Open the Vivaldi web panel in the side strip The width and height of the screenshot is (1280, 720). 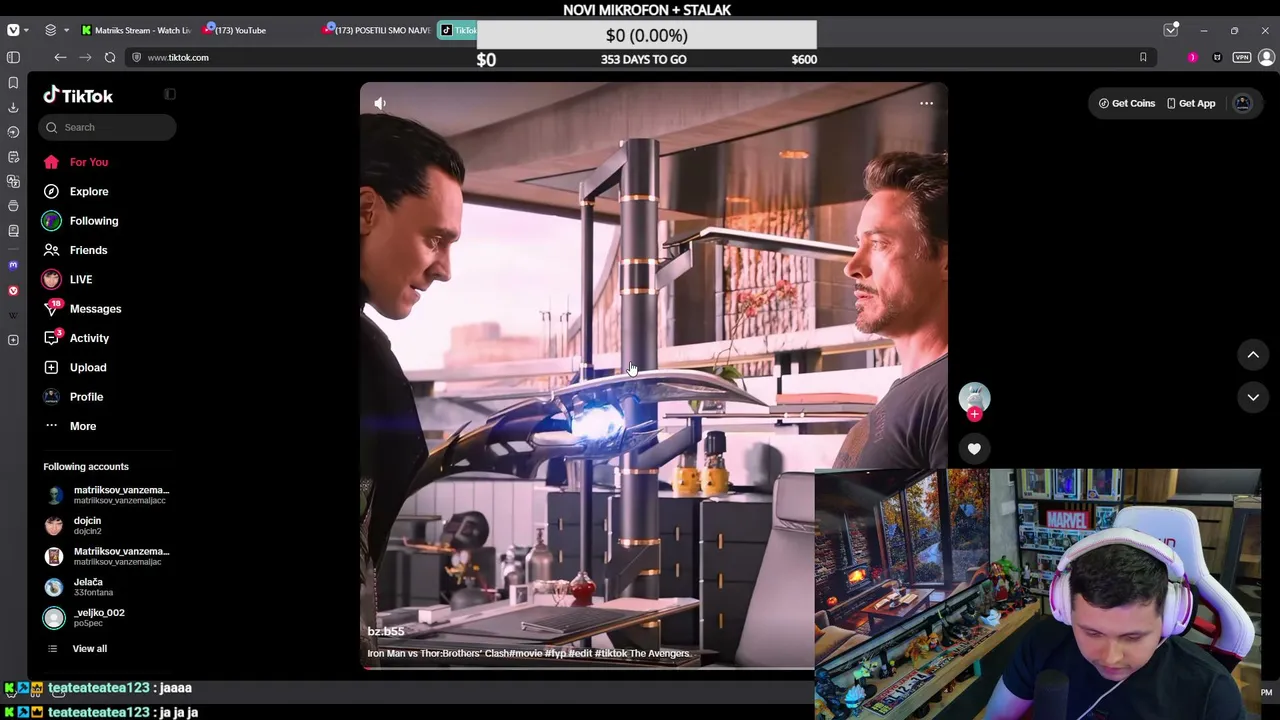point(13,290)
